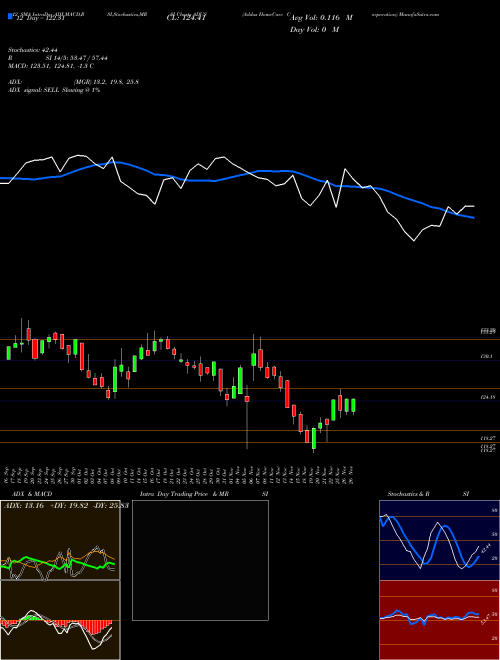Open the ADX indicator chart panel
The image size is (500, 660).
click(60, 540)
